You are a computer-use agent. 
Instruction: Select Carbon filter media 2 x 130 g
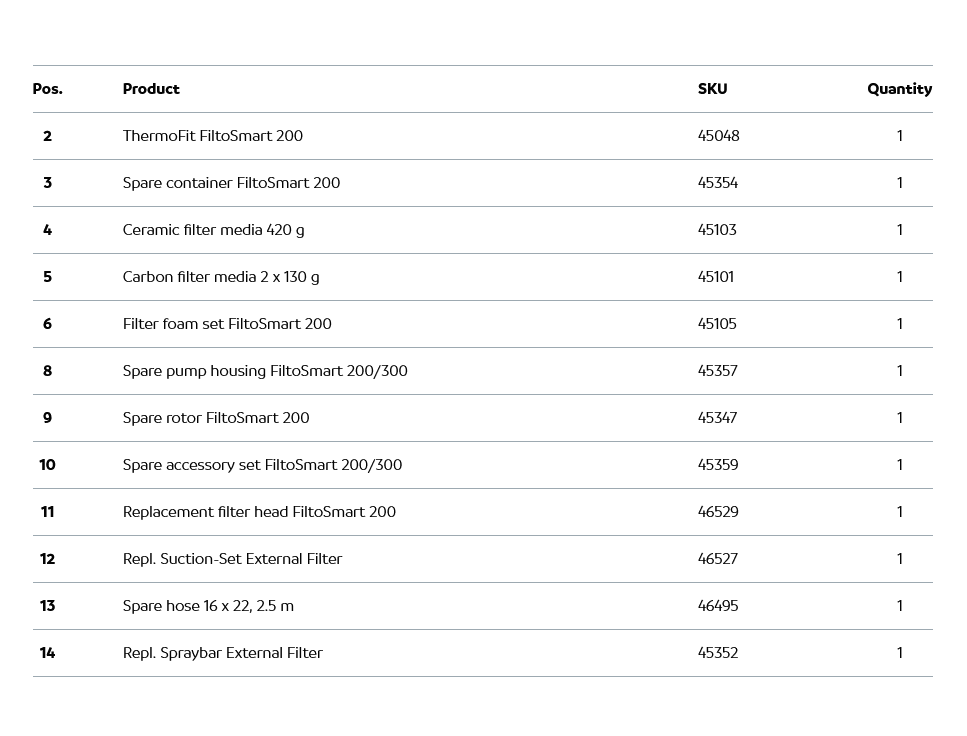[221, 277]
